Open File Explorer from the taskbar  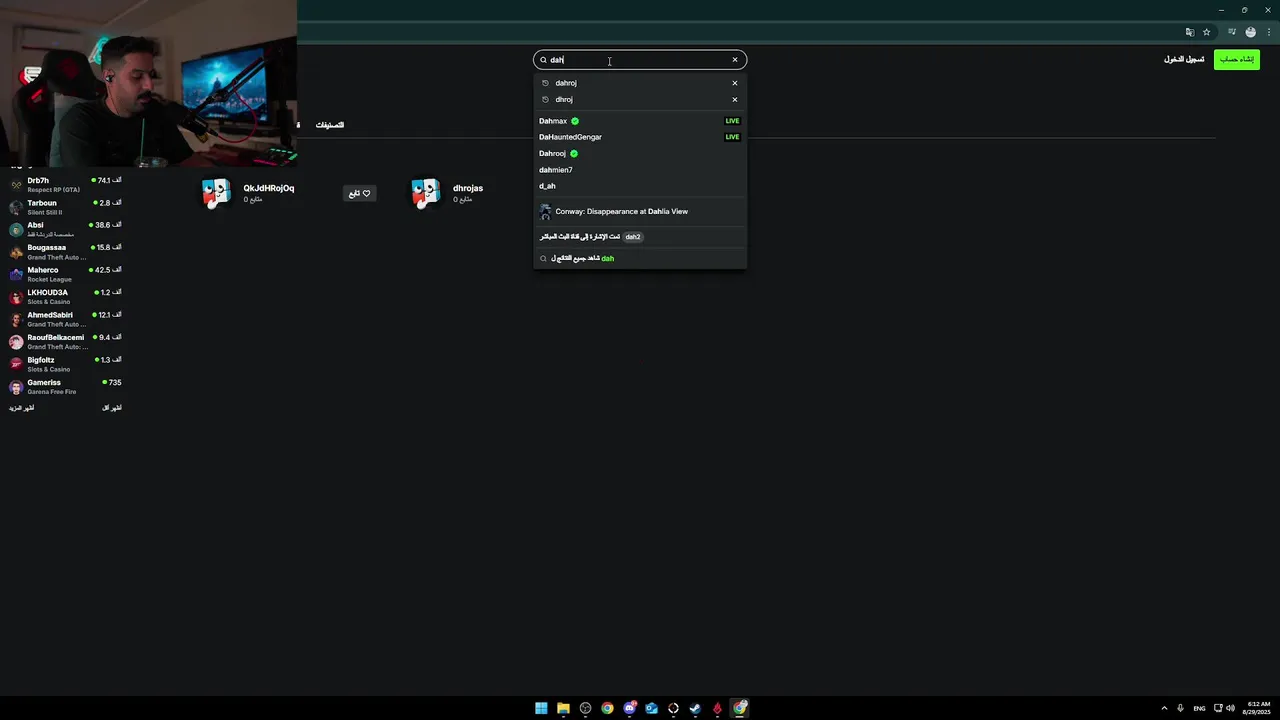pos(563,708)
